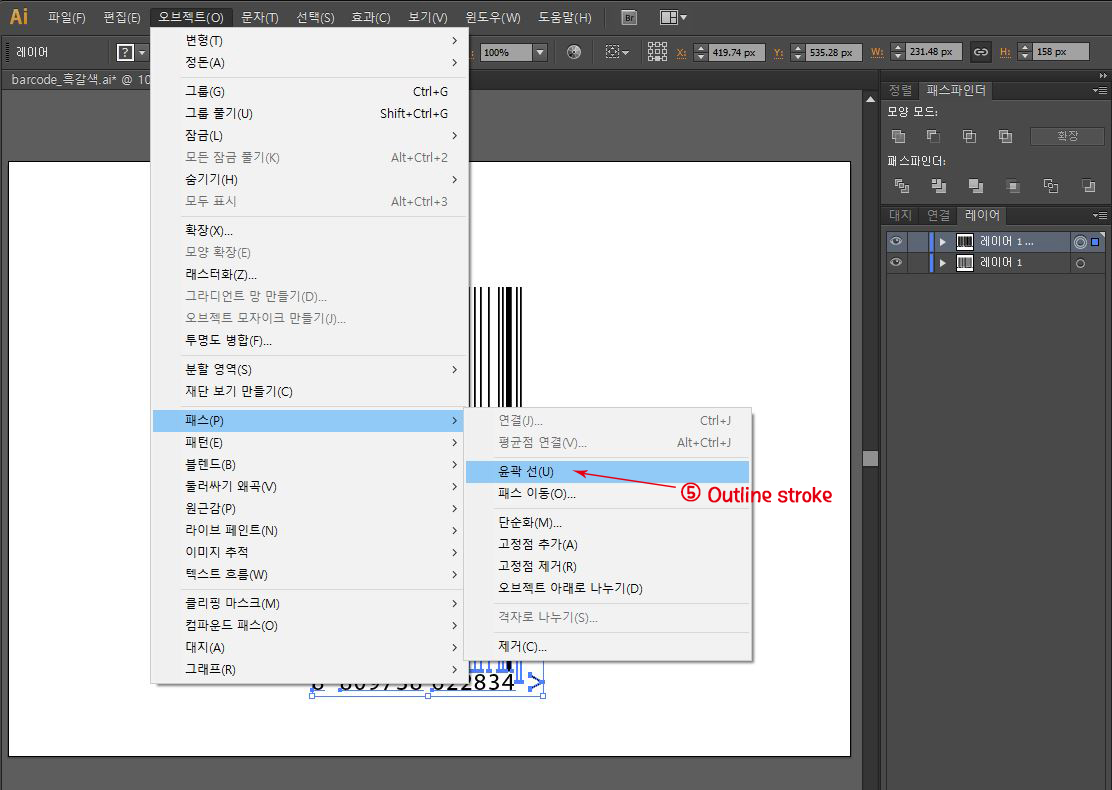Screen dimensions: 1112x790
Task: Switch to the 대지 panel tab
Action: (x=900, y=215)
